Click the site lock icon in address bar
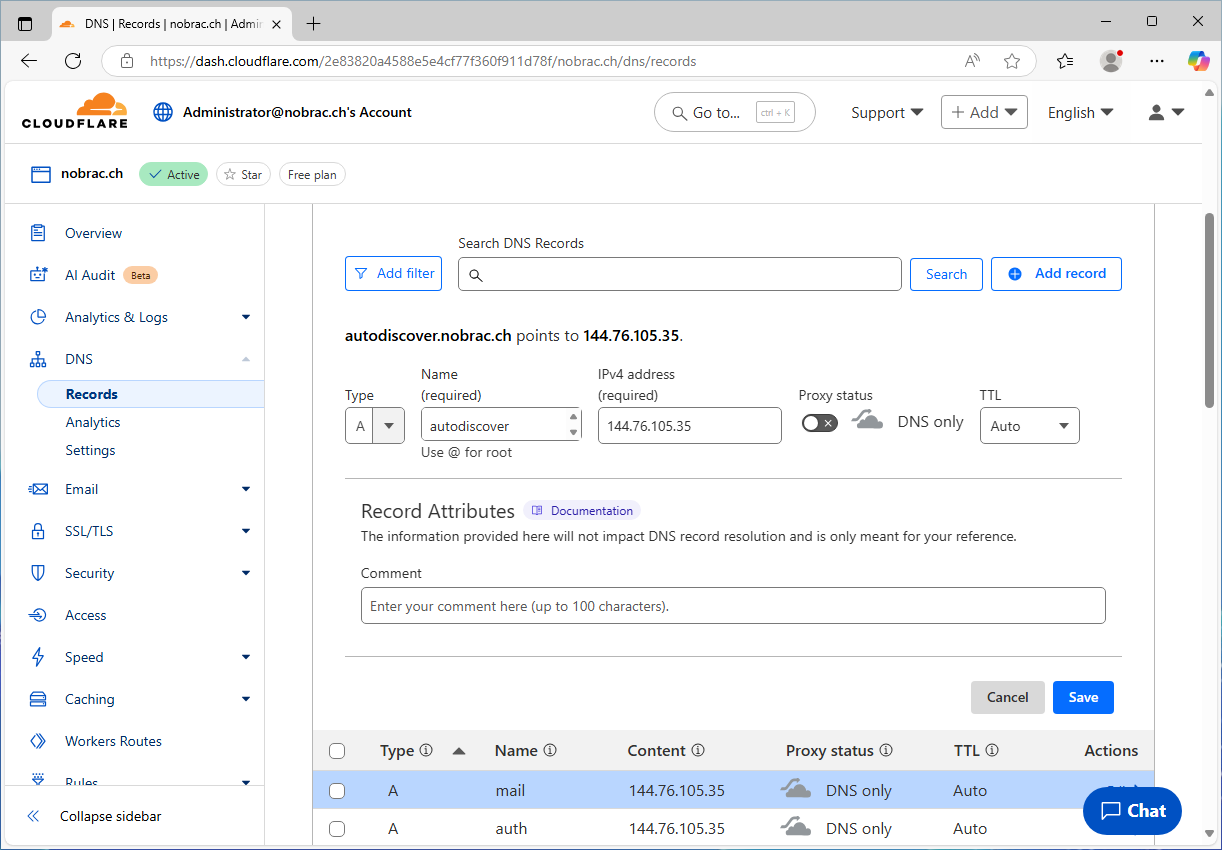 [127, 61]
